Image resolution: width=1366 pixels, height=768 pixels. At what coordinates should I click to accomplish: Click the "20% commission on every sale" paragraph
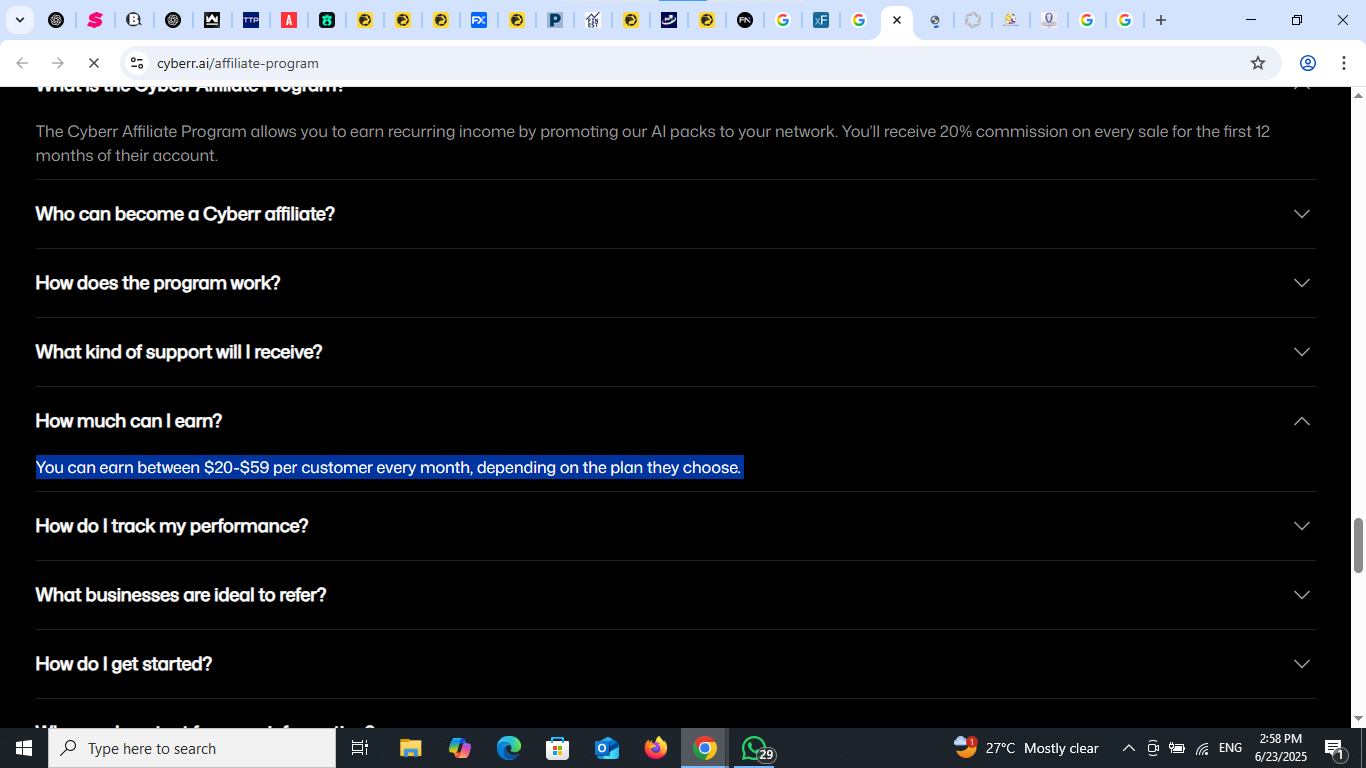click(x=653, y=143)
